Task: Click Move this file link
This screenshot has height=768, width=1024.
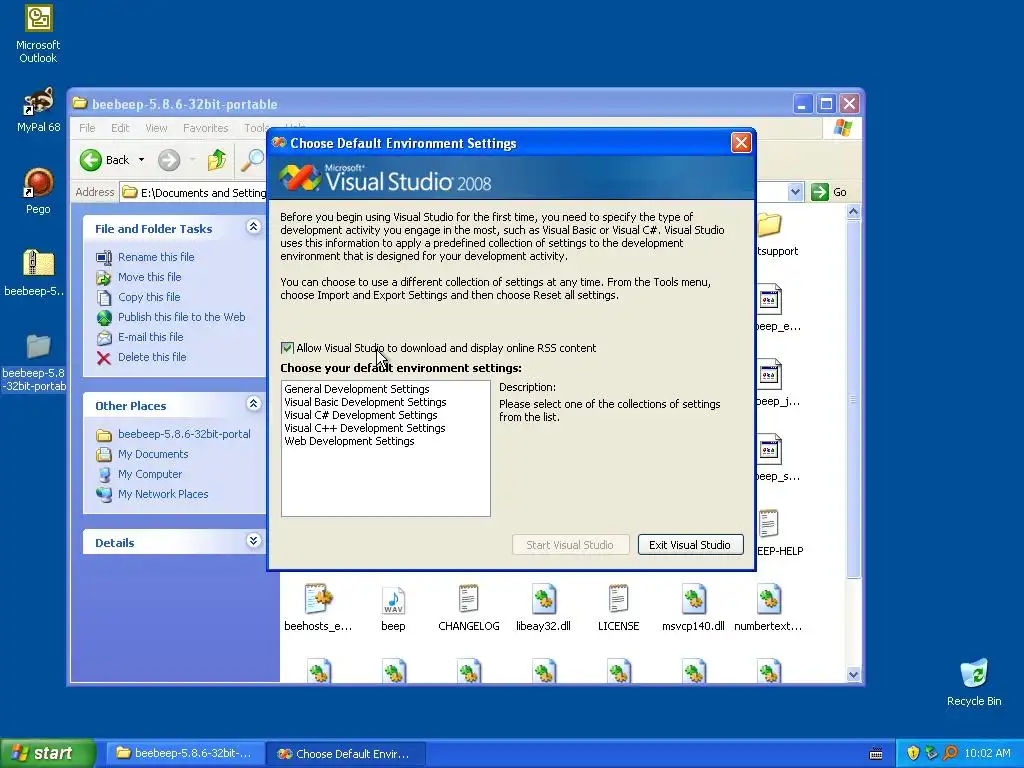Action: click(150, 278)
